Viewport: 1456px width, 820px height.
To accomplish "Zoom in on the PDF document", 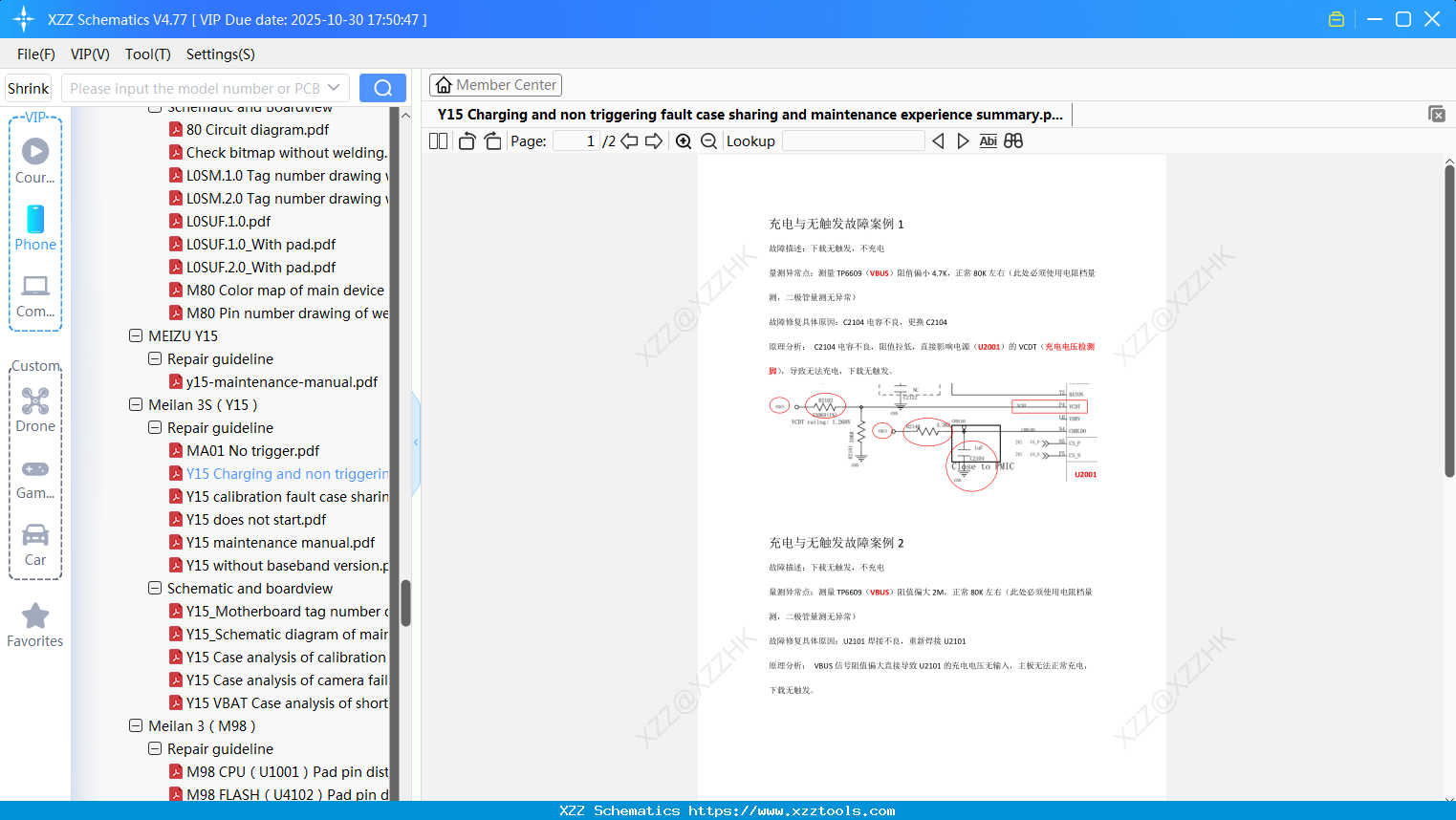I will click(684, 140).
